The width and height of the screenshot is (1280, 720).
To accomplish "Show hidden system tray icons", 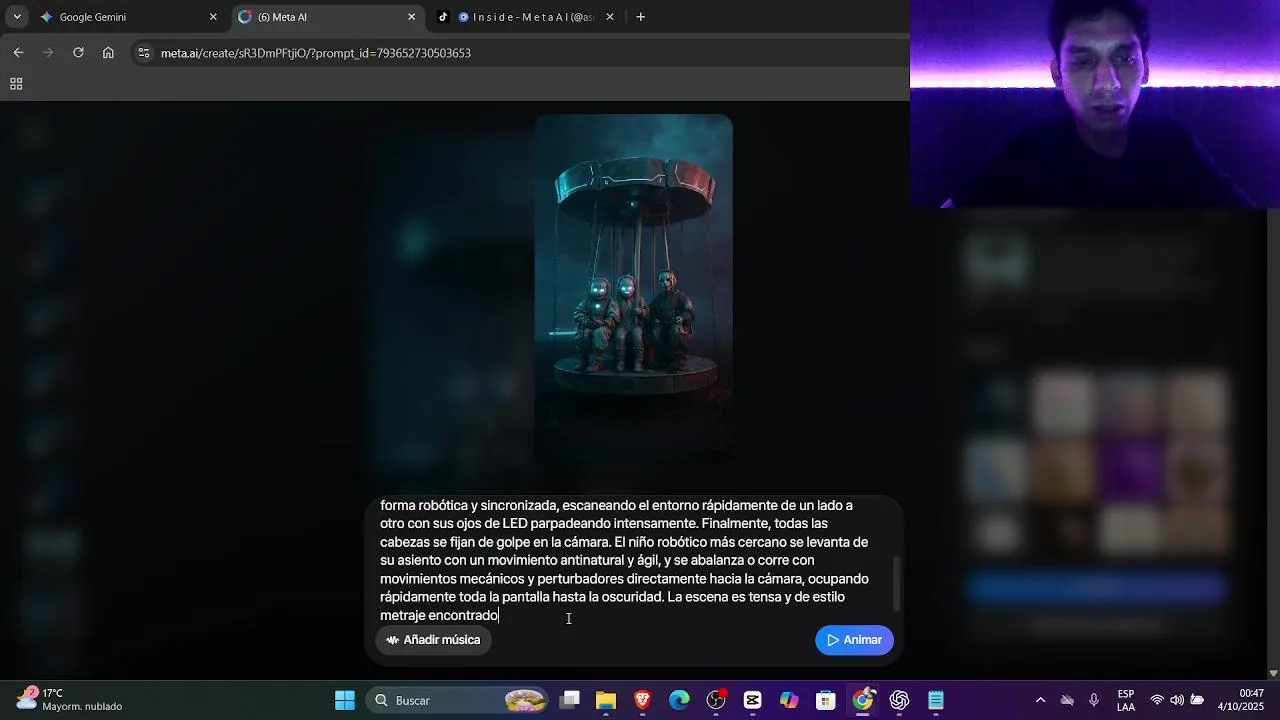I will 1040,700.
